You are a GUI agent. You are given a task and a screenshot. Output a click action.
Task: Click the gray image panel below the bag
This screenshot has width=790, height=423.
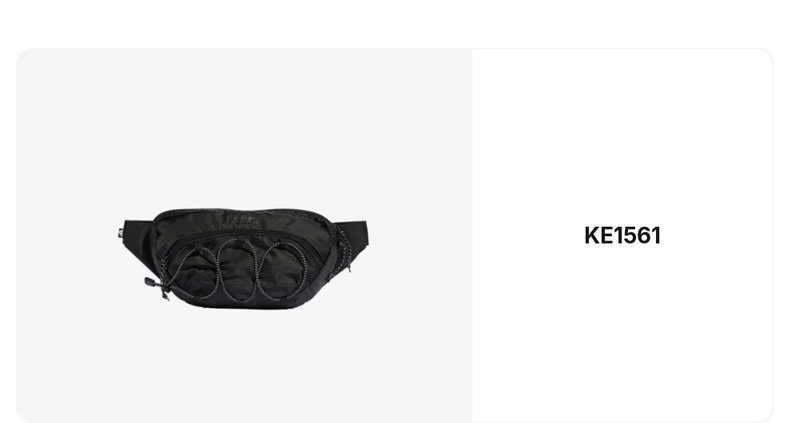tap(244, 366)
